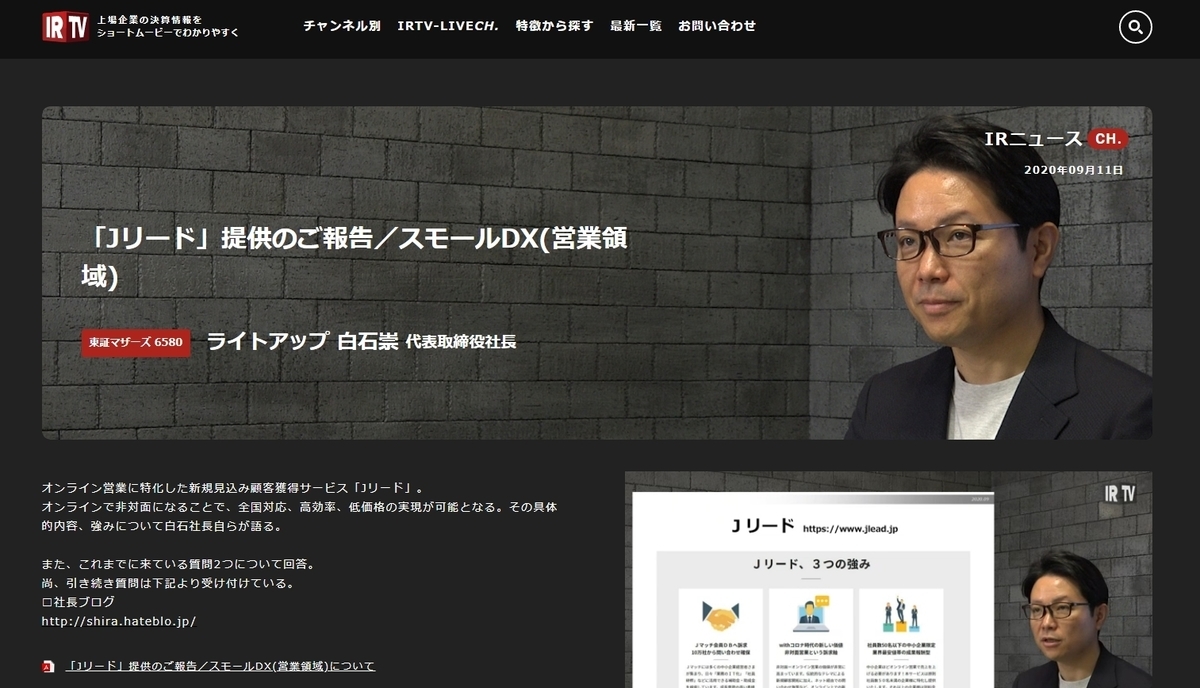
Task: Click the 「Jリード」提供のご報告 headline
Action: click(x=355, y=257)
